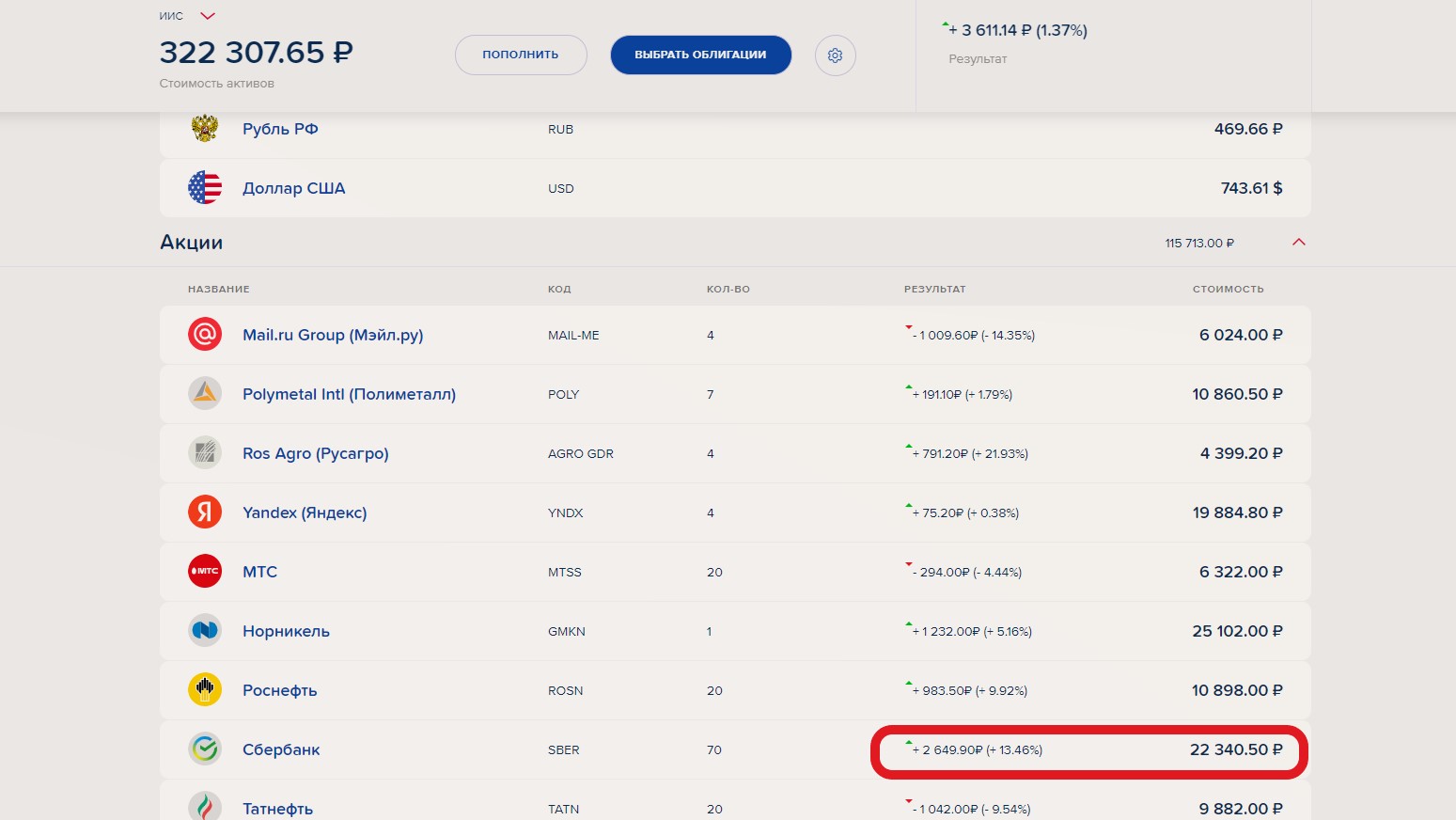
Task: Click the Сбербанк logo icon
Action: point(205,749)
